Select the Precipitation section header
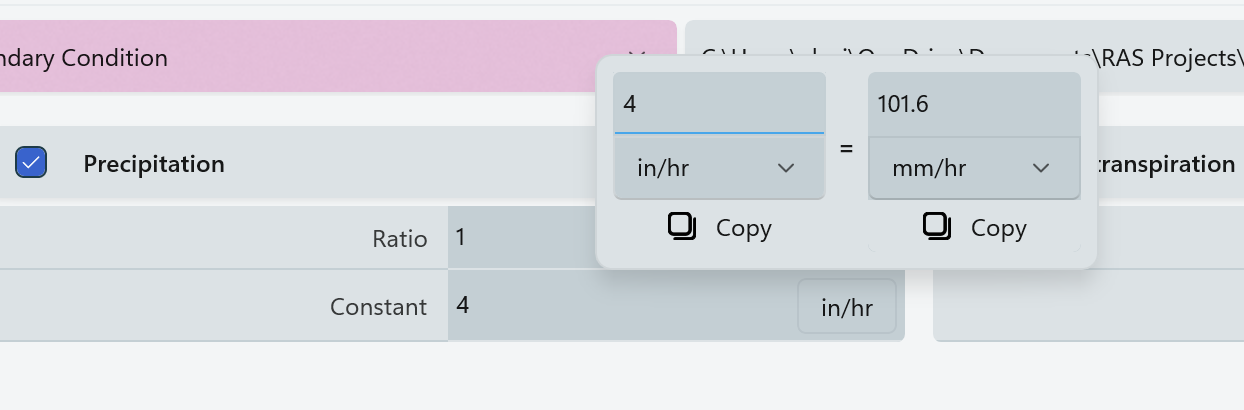 point(154,164)
